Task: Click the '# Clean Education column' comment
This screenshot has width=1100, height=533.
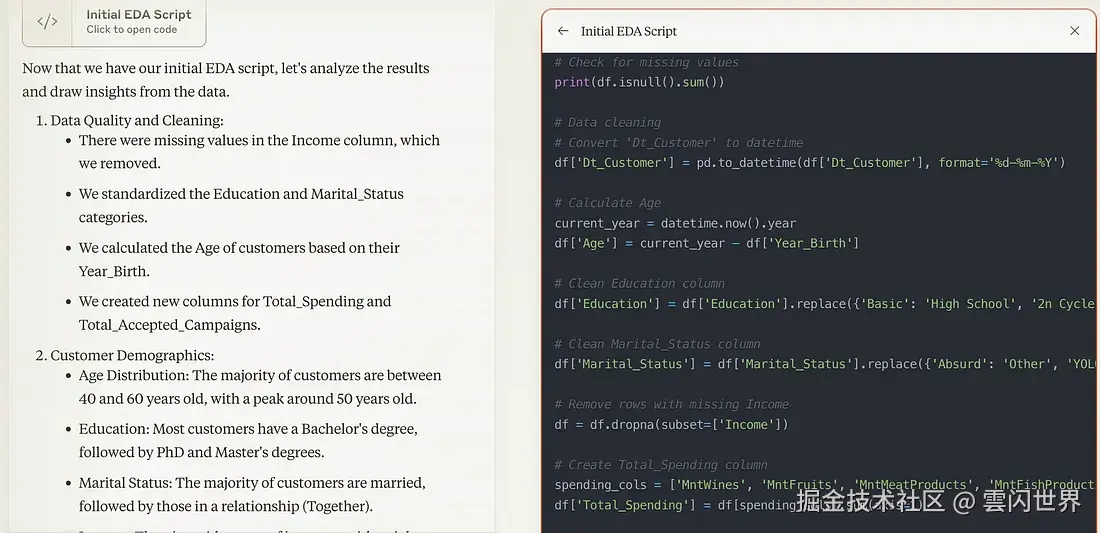Action: (639, 284)
